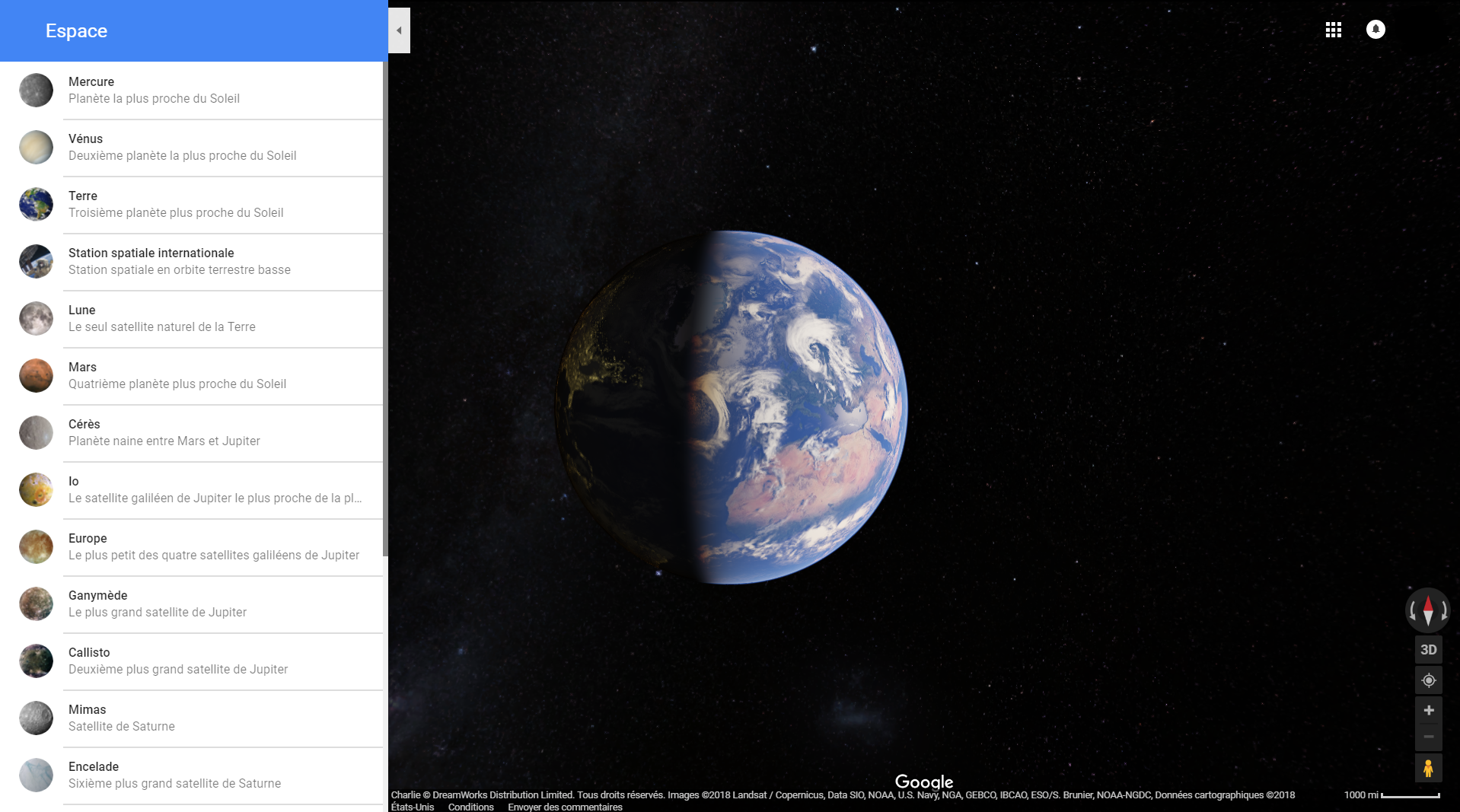Click the Vénus thumbnail image
1460x812 pixels.
click(x=36, y=148)
